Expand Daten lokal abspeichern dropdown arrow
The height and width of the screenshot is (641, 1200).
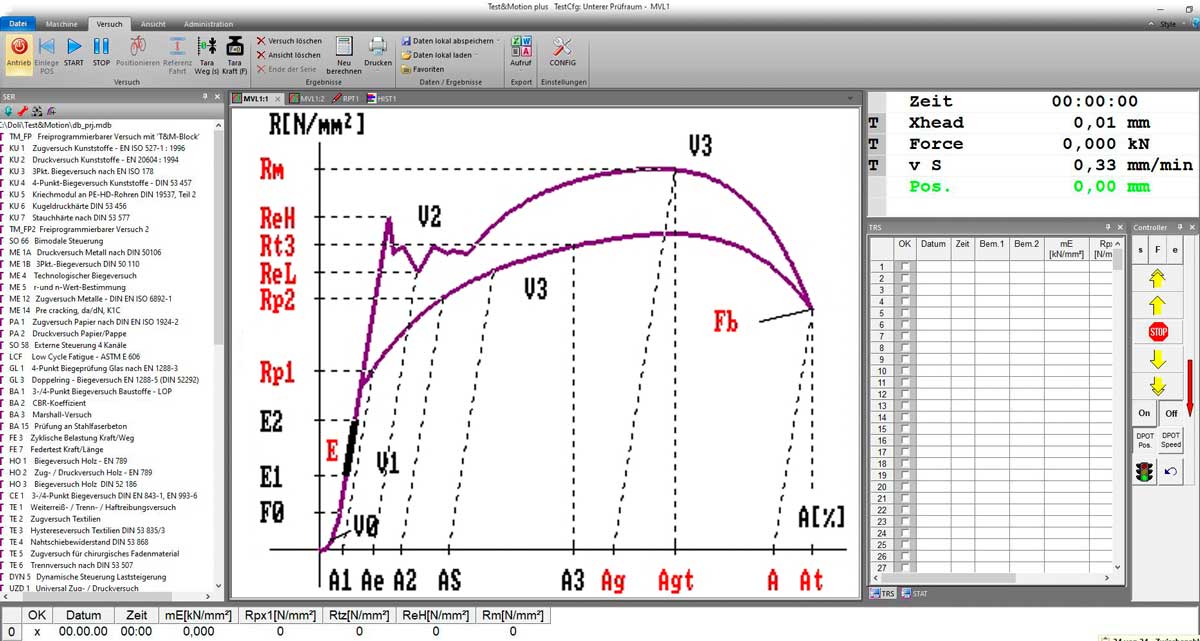(497, 41)
